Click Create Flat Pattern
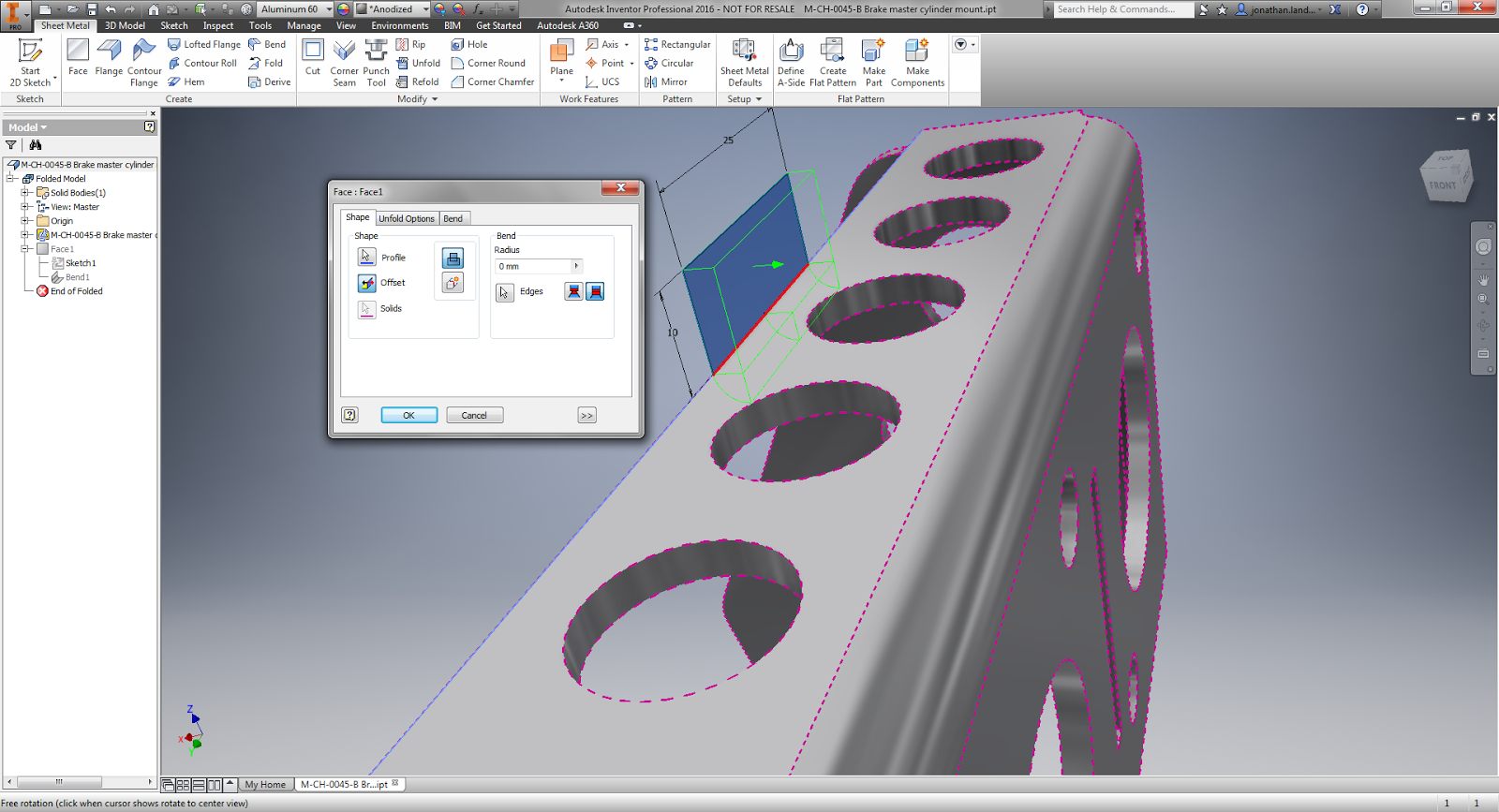The width and height of the screenshot is (1499, 812). click(833, 63)
